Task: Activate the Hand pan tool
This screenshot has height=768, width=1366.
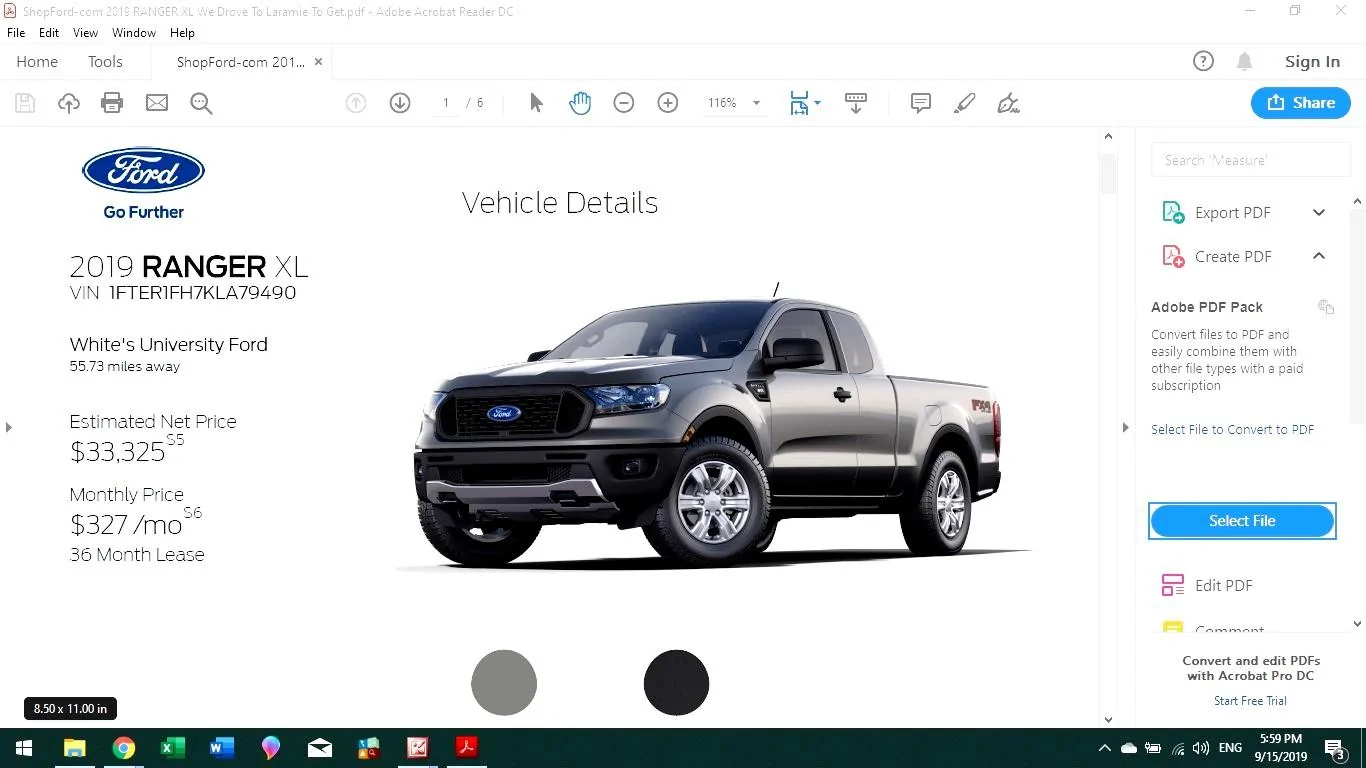Action: [580, 103]
